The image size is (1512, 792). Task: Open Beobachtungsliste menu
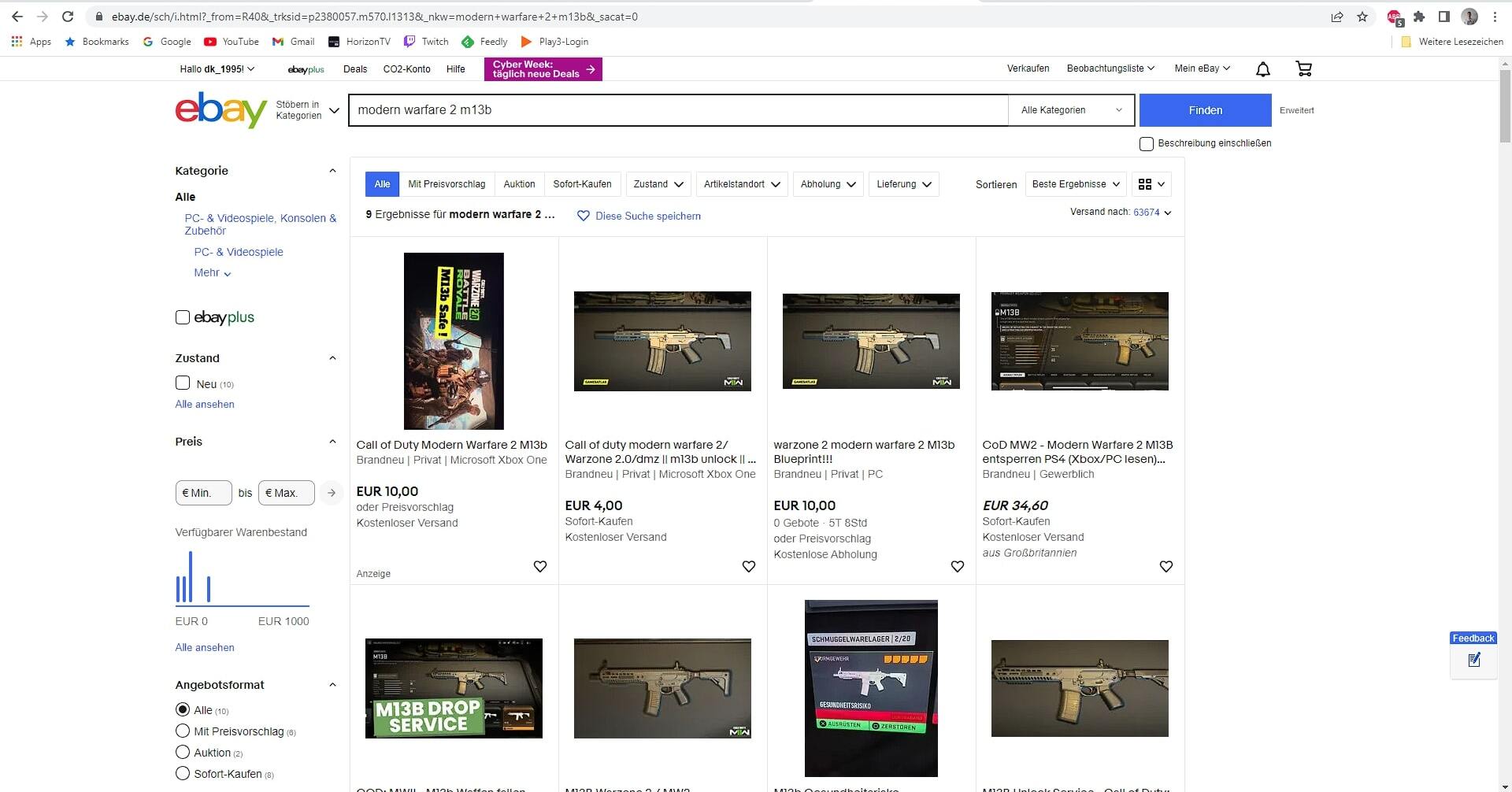1110,68
